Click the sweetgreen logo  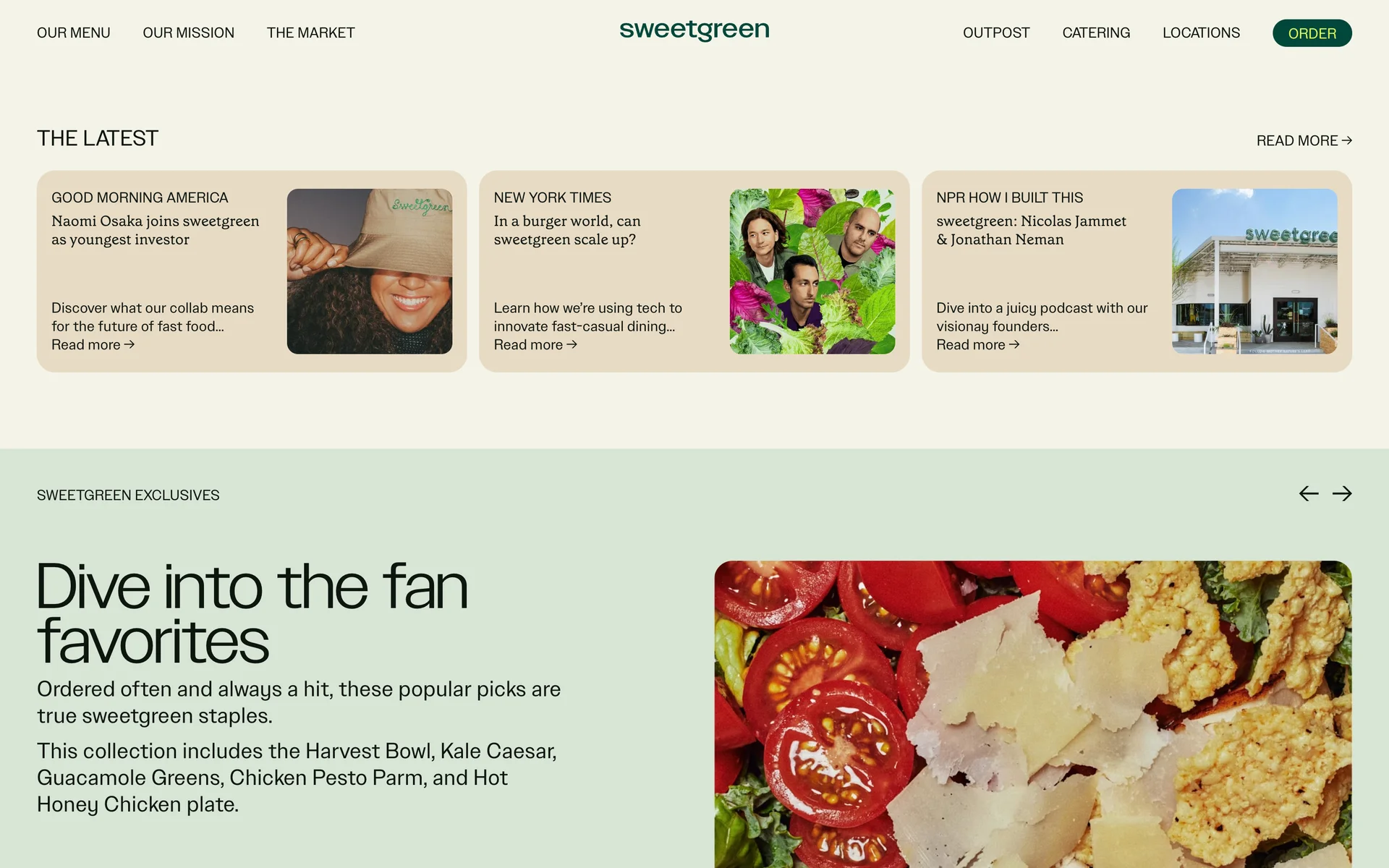[694, 30]
